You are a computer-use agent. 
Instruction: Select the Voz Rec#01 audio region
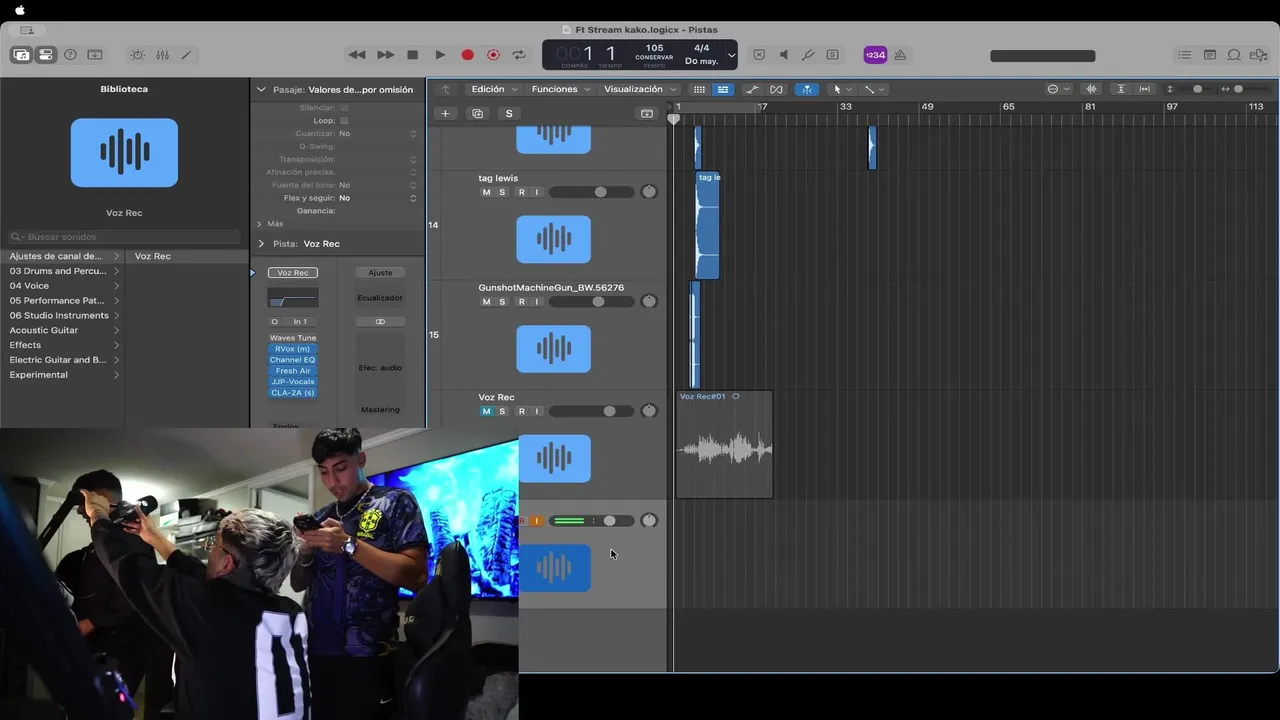(x=724, y=445)
